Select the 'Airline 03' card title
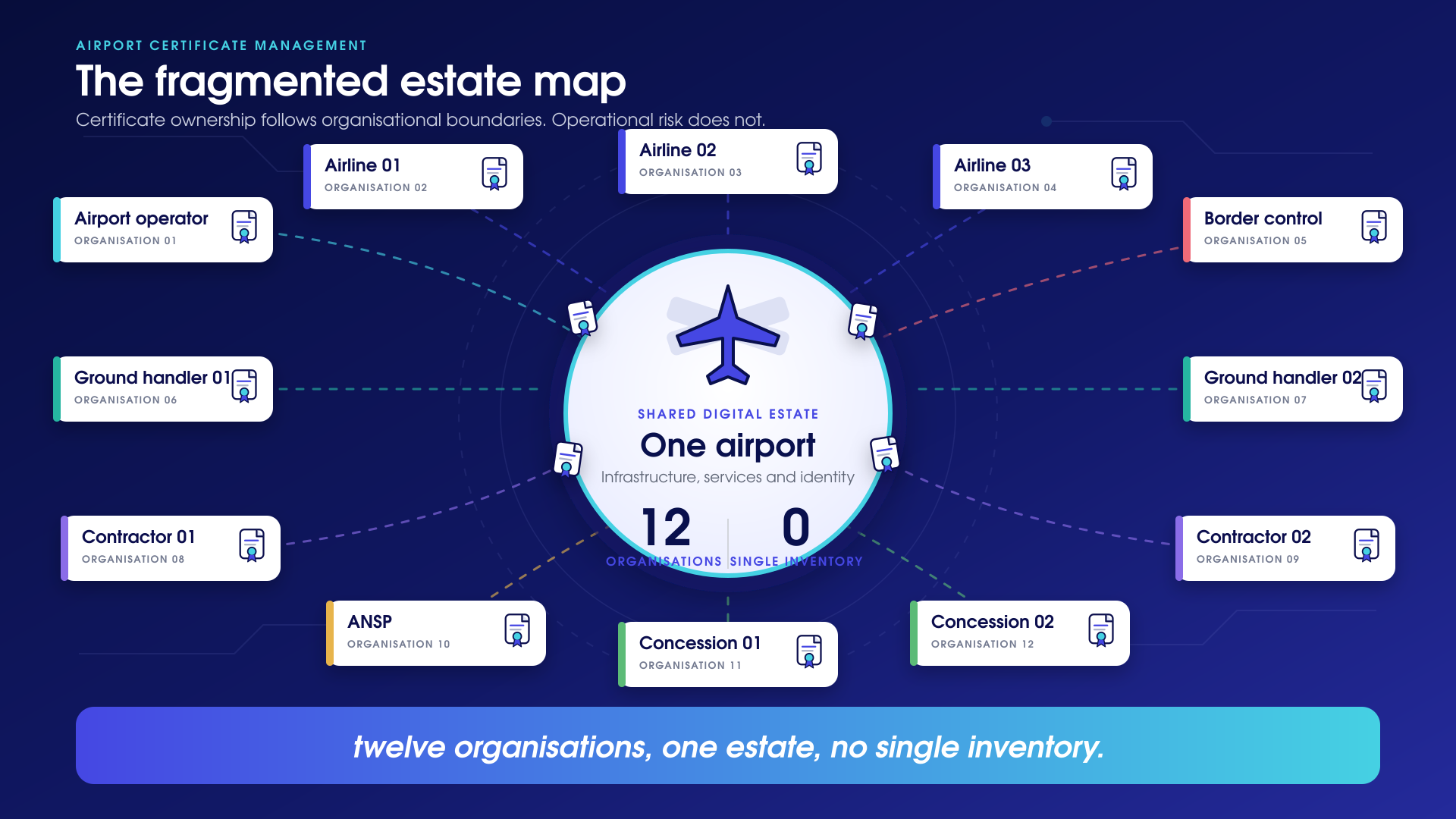Viewport: 1456px width, 819px height. click(x=993, y=165)
